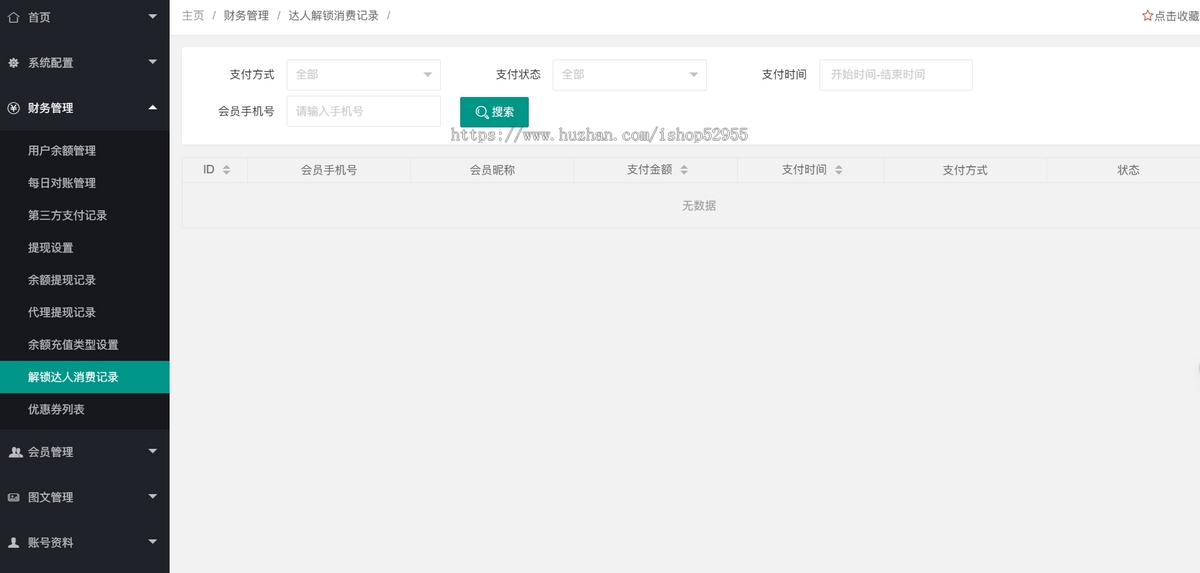
Task: Click the 会员昵称 column header
Action: [492, 170]
